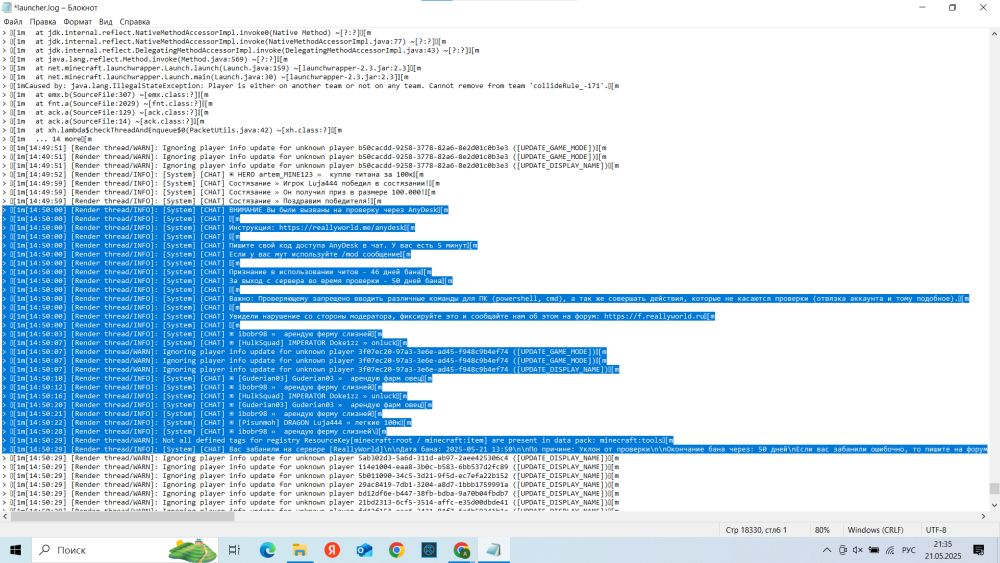Click the vertical scrollbar up arrow
1000x563 pixels.
pyautogui.click(x=994, y=33)
